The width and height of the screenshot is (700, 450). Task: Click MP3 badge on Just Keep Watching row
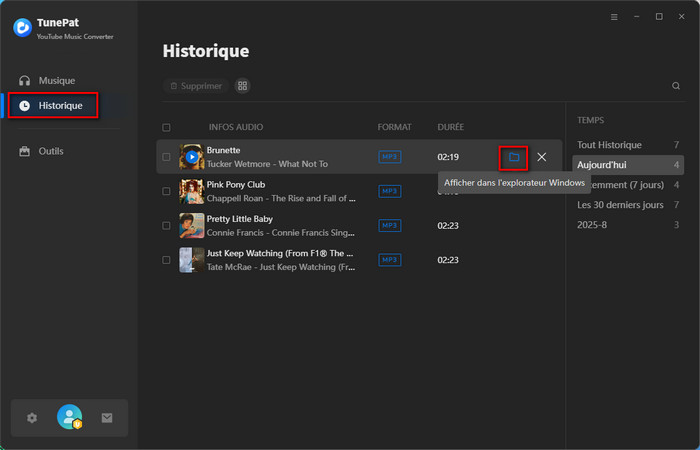(390, 260)
